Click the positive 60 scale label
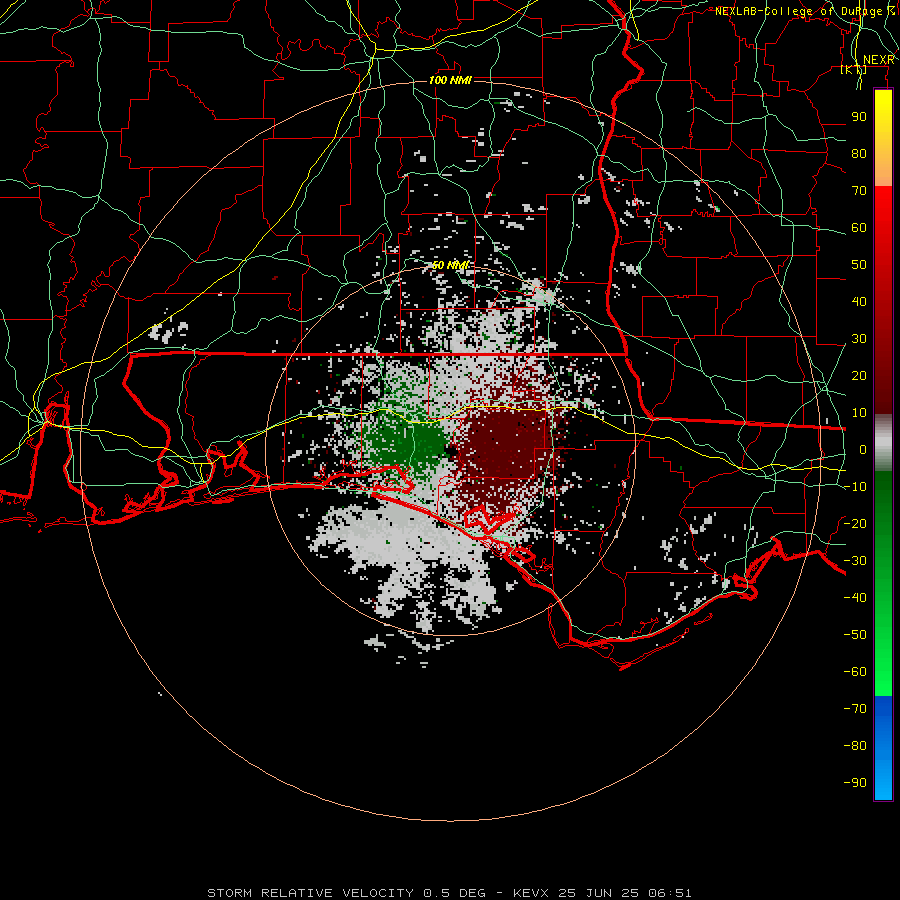 point(859,228)
